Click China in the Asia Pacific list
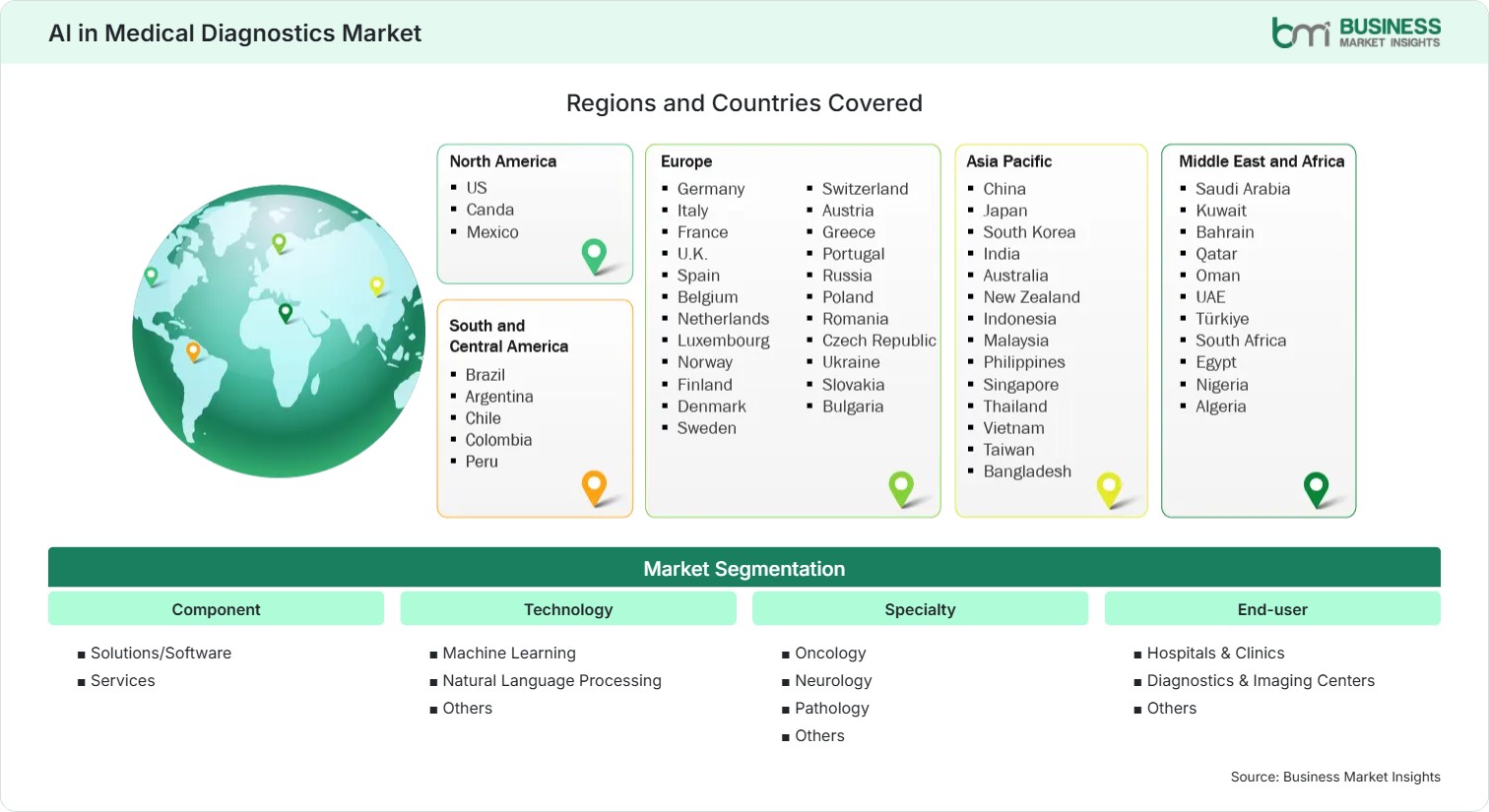 pyautogui.click(x=1004, y=189)
